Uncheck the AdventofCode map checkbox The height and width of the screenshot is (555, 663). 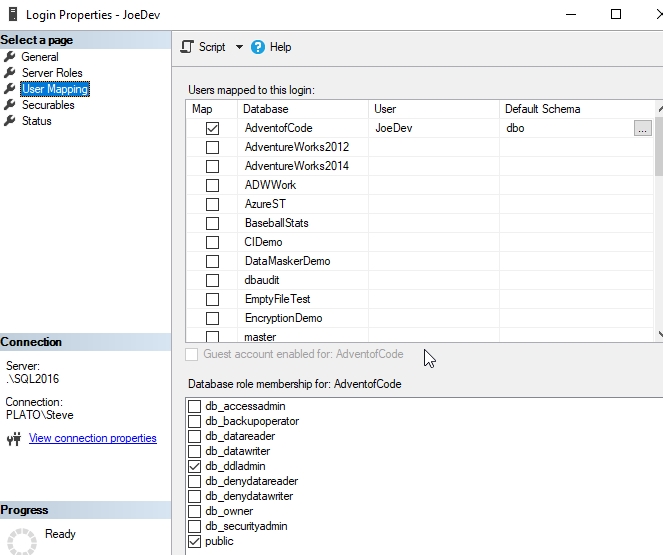pyautogui.click(x=212, y=128)
